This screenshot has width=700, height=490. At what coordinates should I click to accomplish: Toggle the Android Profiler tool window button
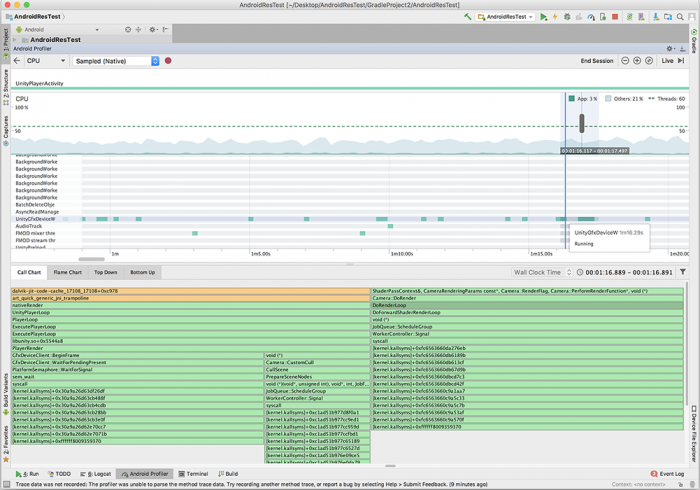pos(144,474)
